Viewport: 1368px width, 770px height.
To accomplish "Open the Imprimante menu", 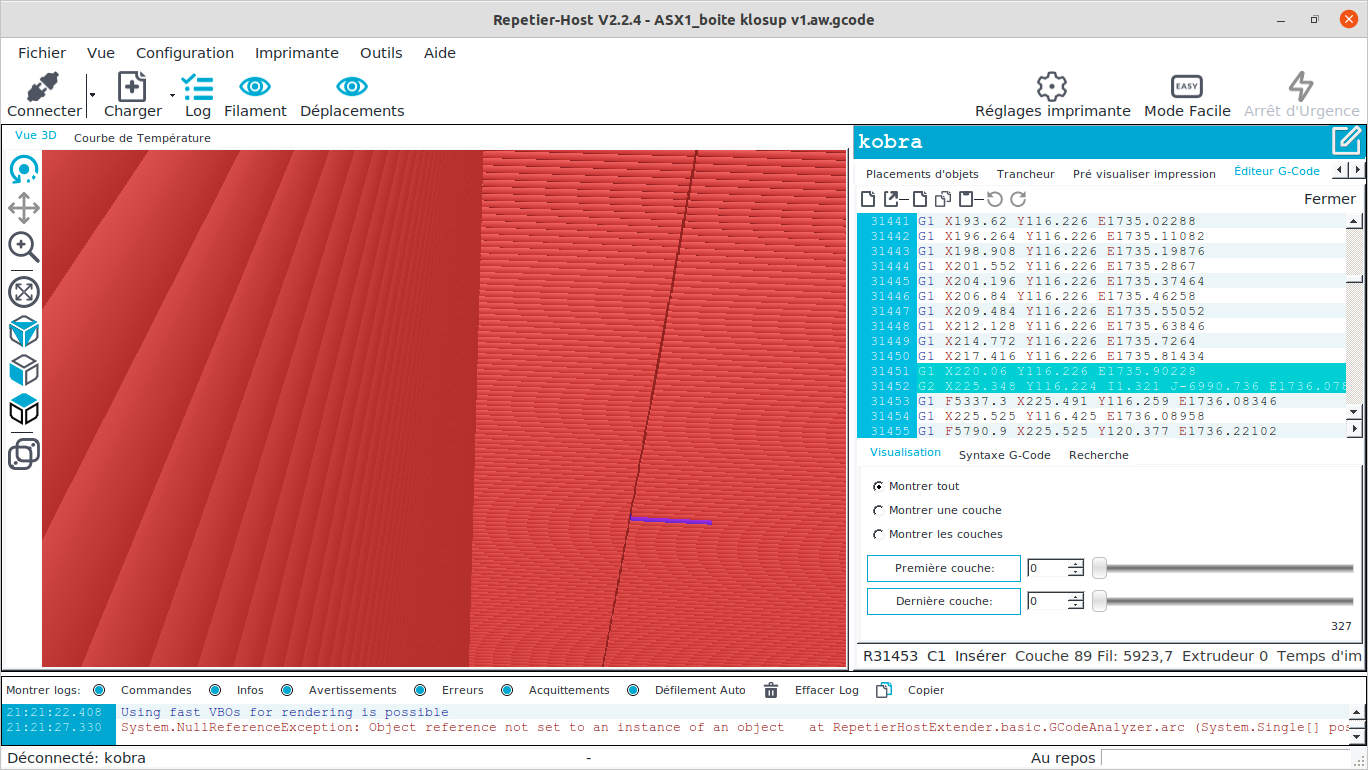I will tap(297, 53).
